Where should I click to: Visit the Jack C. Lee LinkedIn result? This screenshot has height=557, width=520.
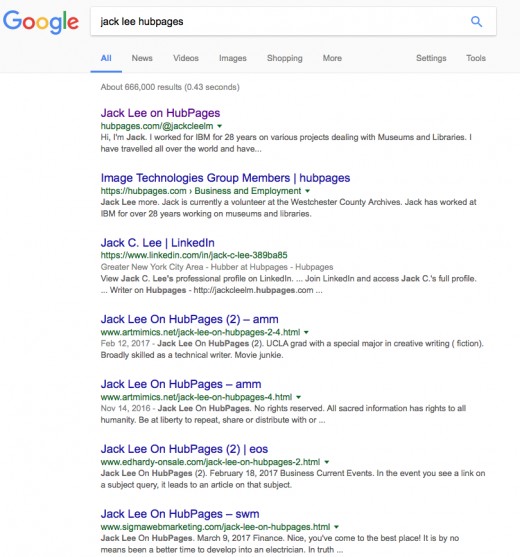coord(157,243)
